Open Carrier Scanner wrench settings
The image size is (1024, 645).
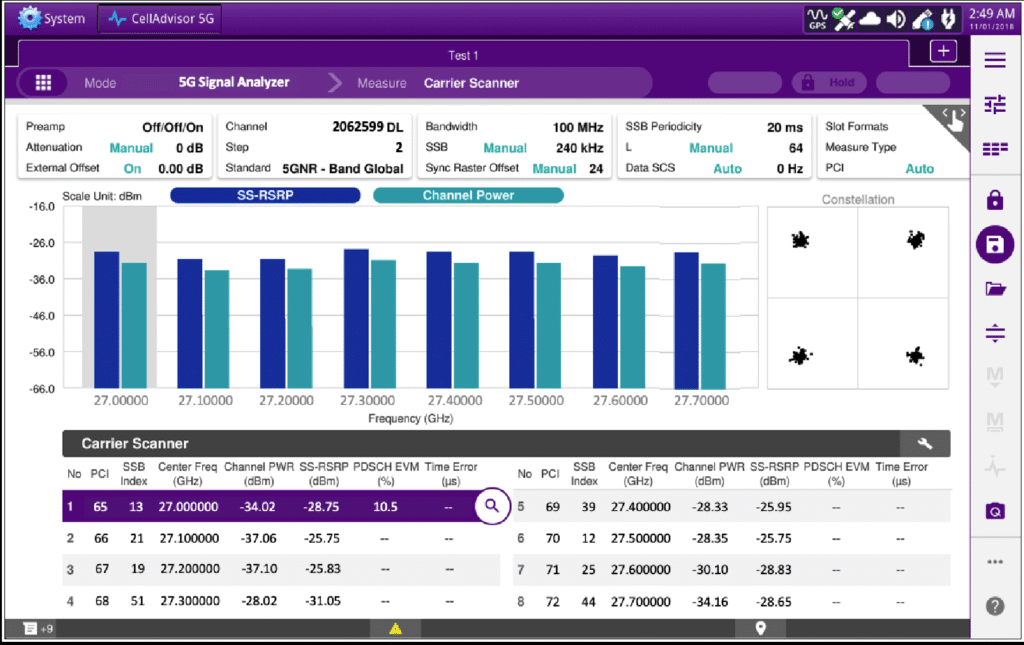pyautogui.click(x=924, y=444)
